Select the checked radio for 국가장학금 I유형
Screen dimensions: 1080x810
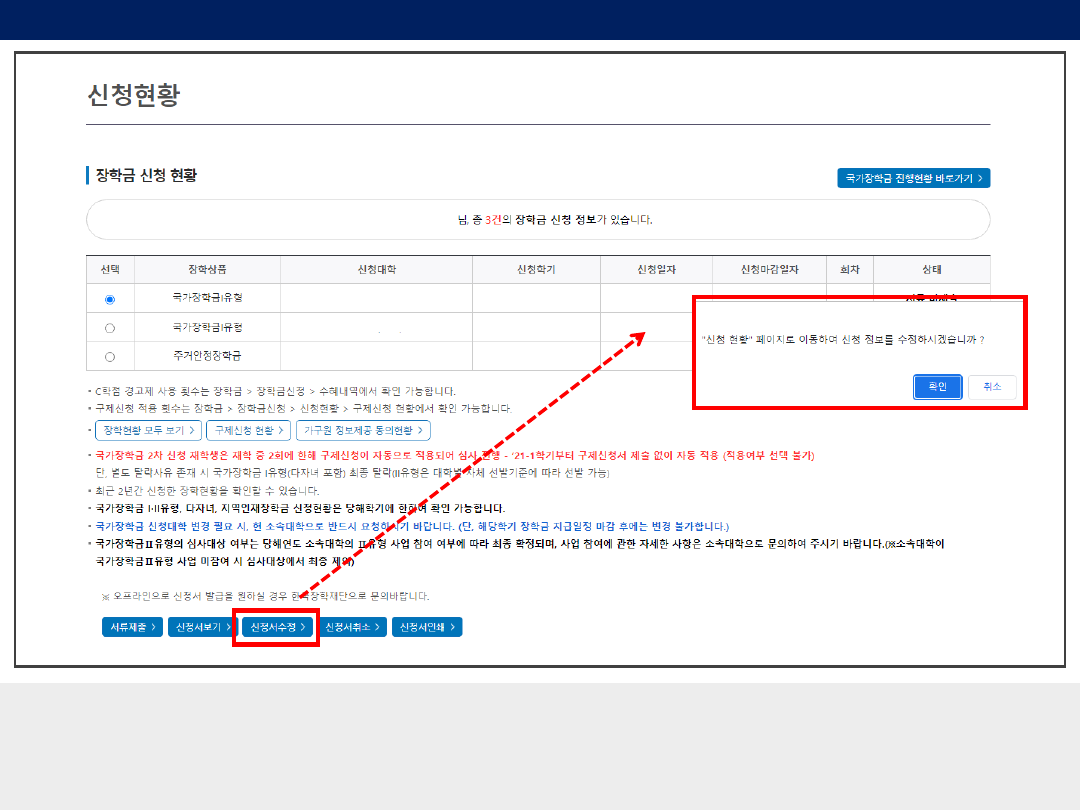(110, 299)
